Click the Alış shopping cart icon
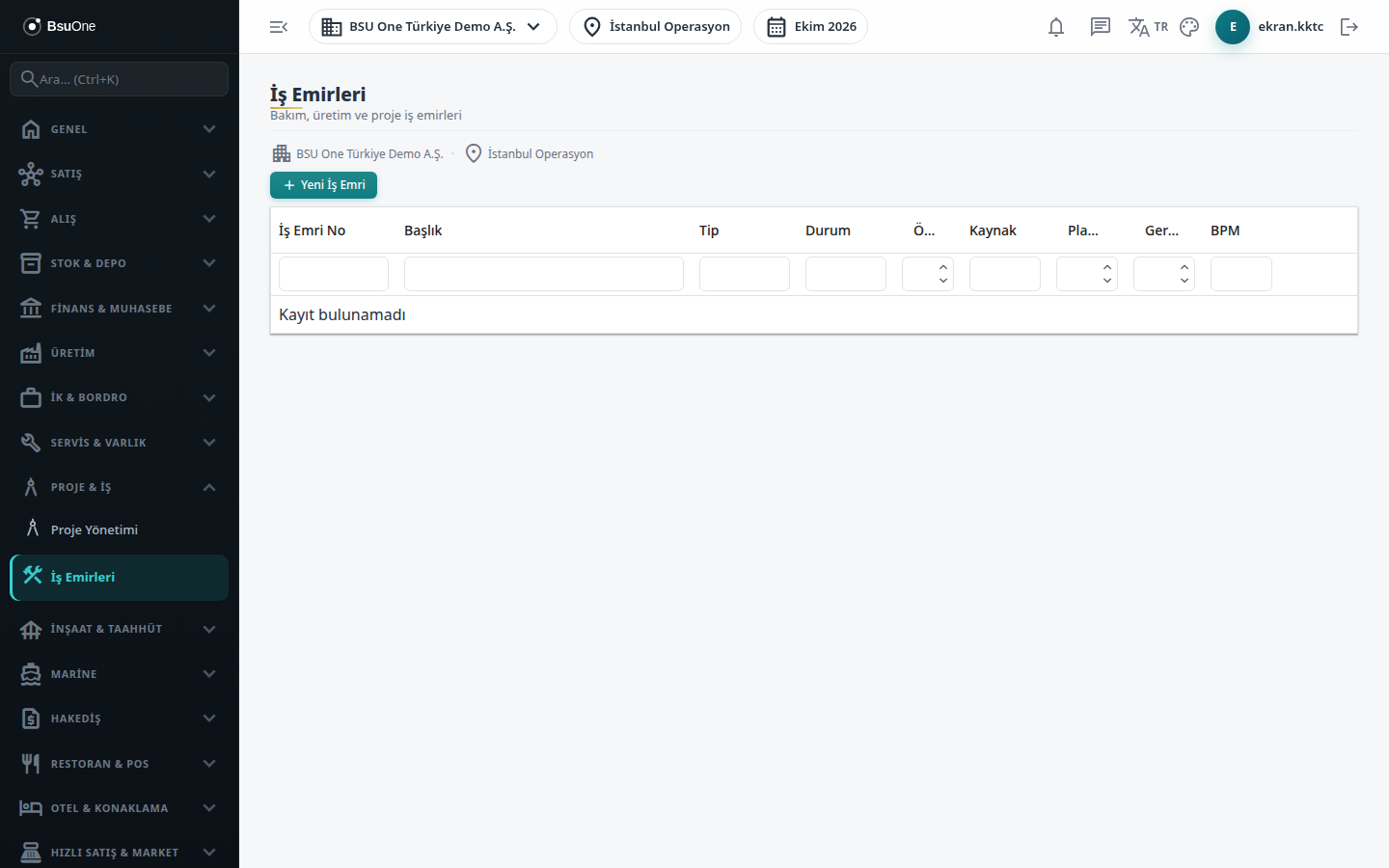Viewport: 1389px width, 868px height. pyautogui.click(x=31, y=219)
